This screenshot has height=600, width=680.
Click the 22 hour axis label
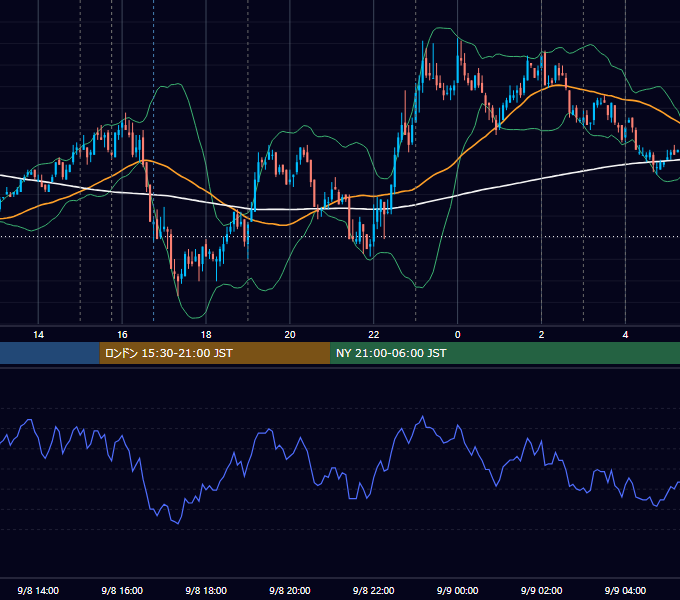[x=373, y=335]
